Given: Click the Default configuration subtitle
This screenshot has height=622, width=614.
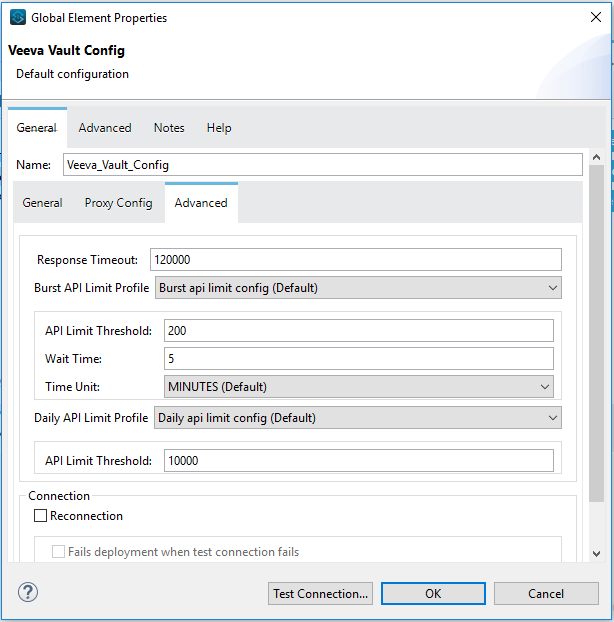Looking at the screenshot, I should coord(72,74).
